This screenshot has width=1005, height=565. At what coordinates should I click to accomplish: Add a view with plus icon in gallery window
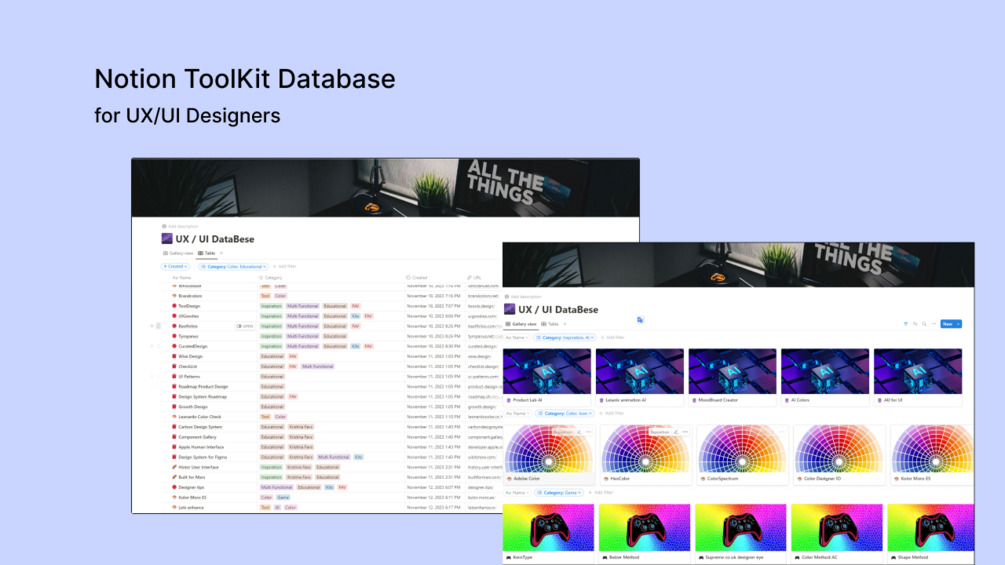coord(565,324)
